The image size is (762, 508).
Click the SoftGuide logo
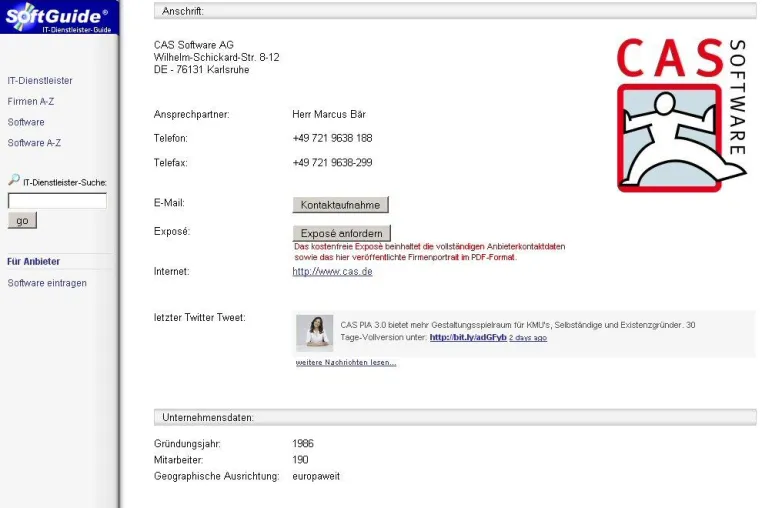[x=59, y=17]
